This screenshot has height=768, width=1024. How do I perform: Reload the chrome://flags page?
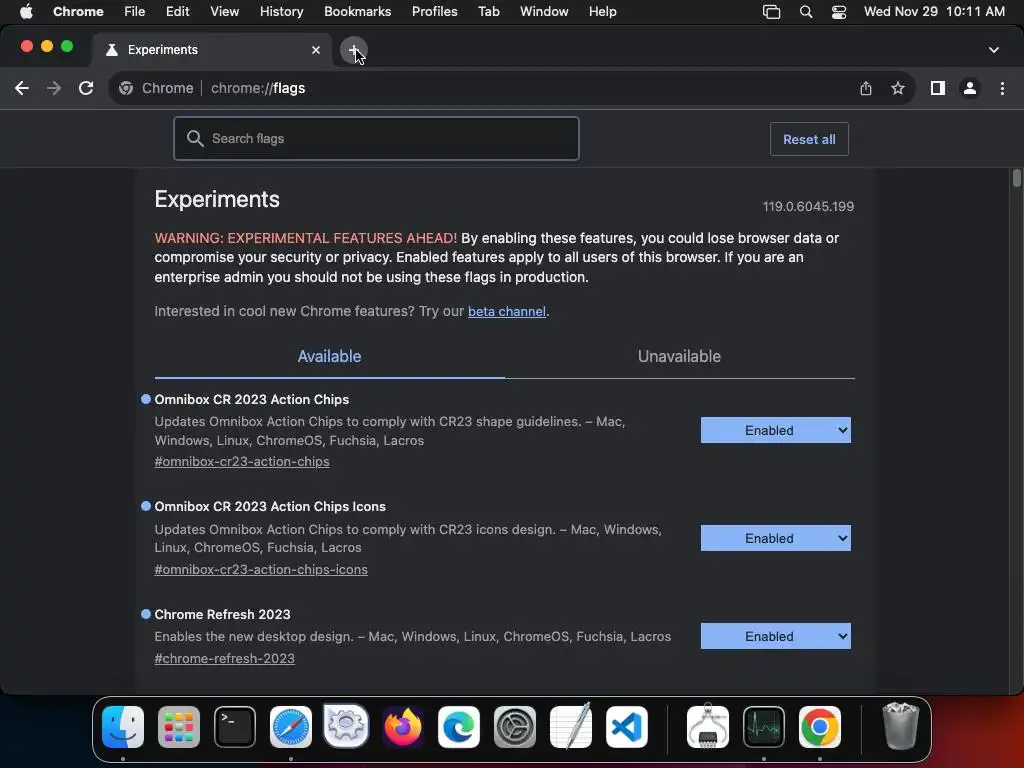tap(86, 88)
